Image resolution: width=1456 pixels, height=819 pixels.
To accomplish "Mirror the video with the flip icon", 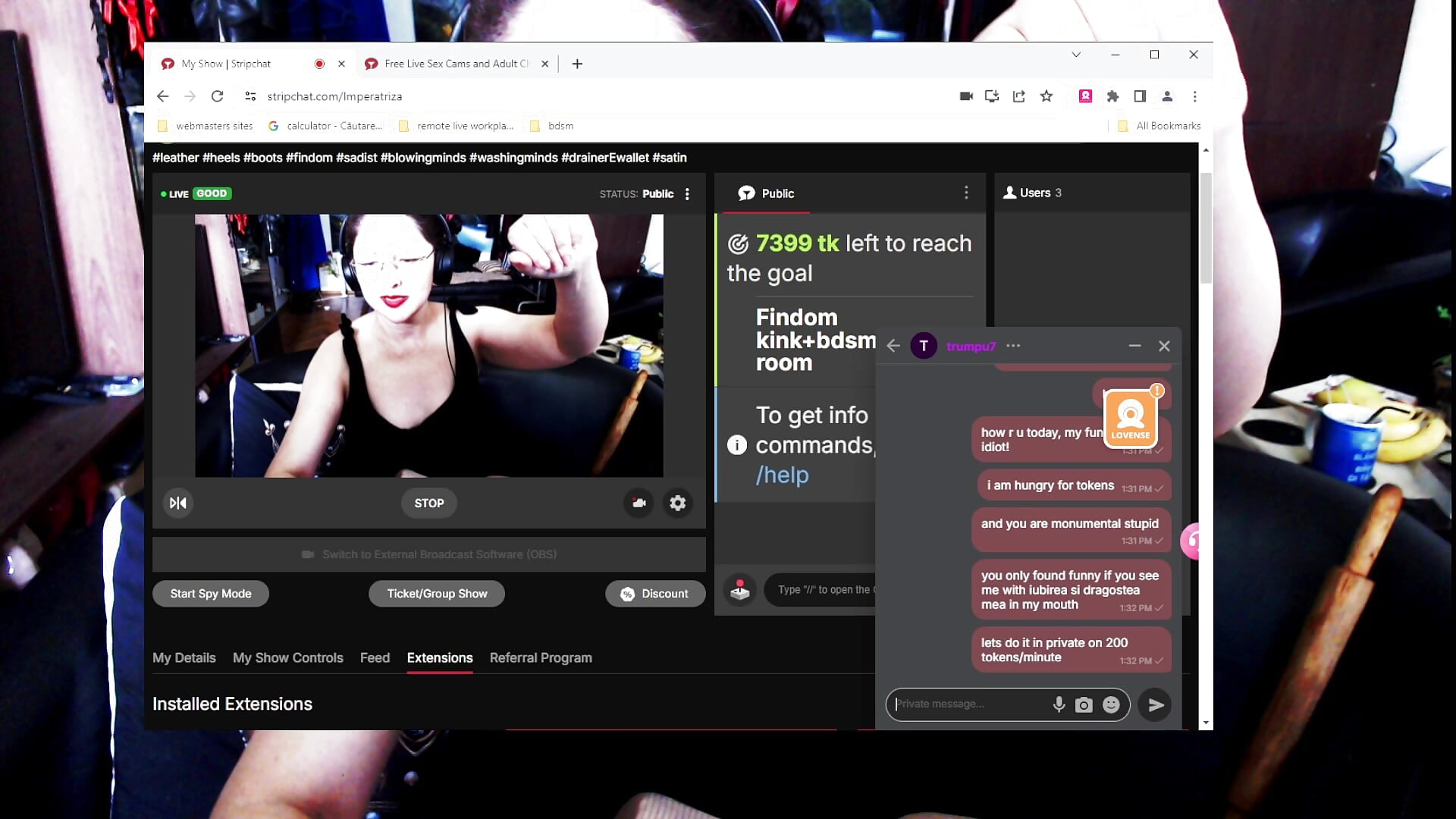I will click(178, 503).
